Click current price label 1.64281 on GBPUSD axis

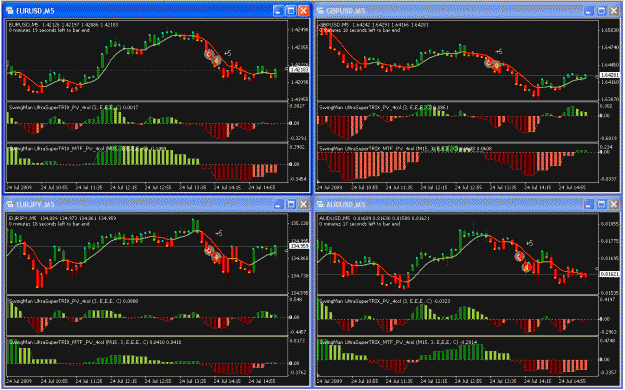pos(609,75)
